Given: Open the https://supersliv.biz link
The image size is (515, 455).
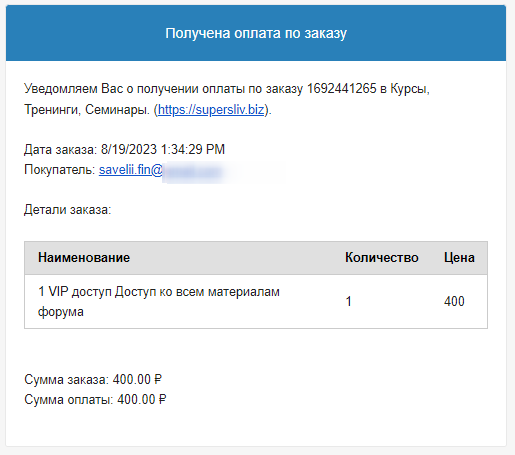Looking at the screenshot, I should pyautogui.click(x=211, y=110).
